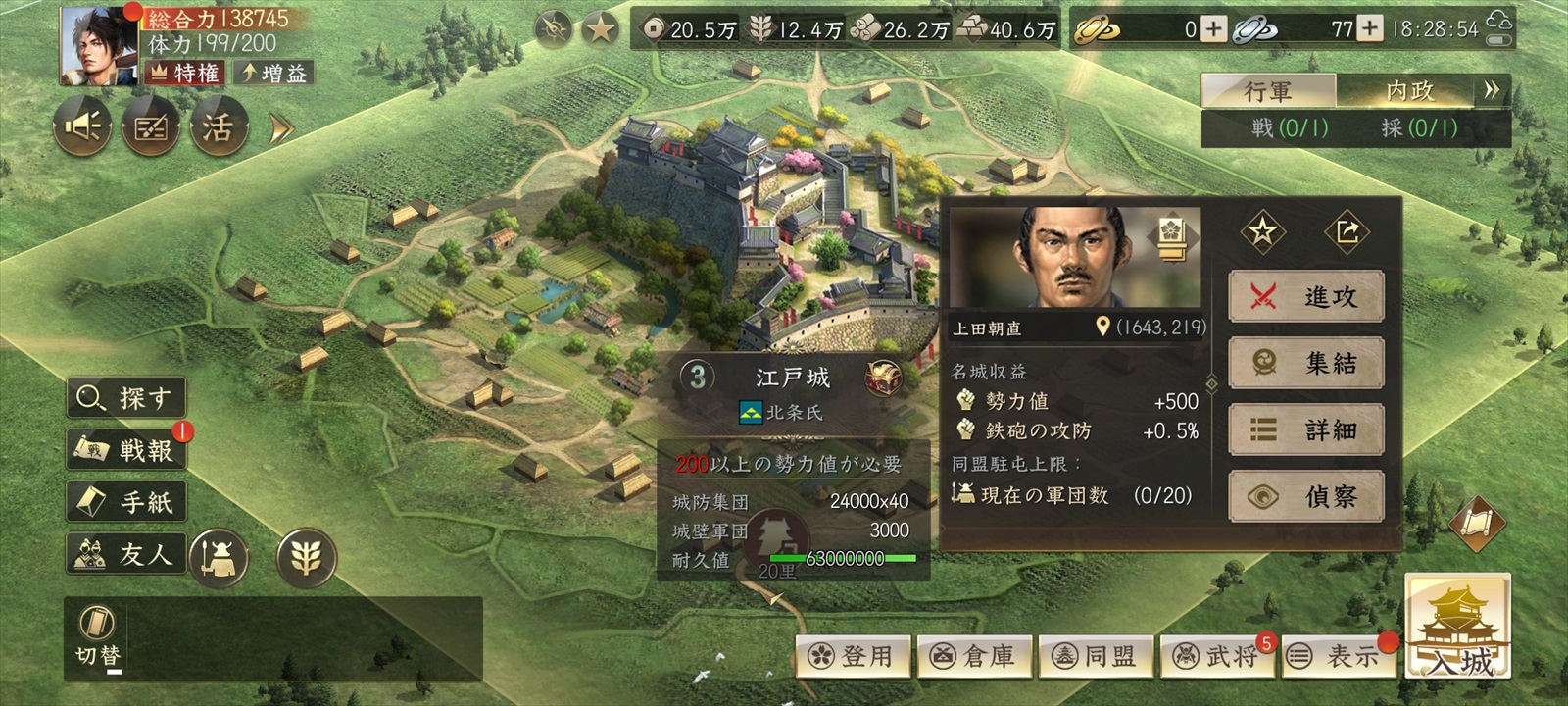Click the castle durability green bar

pos(844,558)
